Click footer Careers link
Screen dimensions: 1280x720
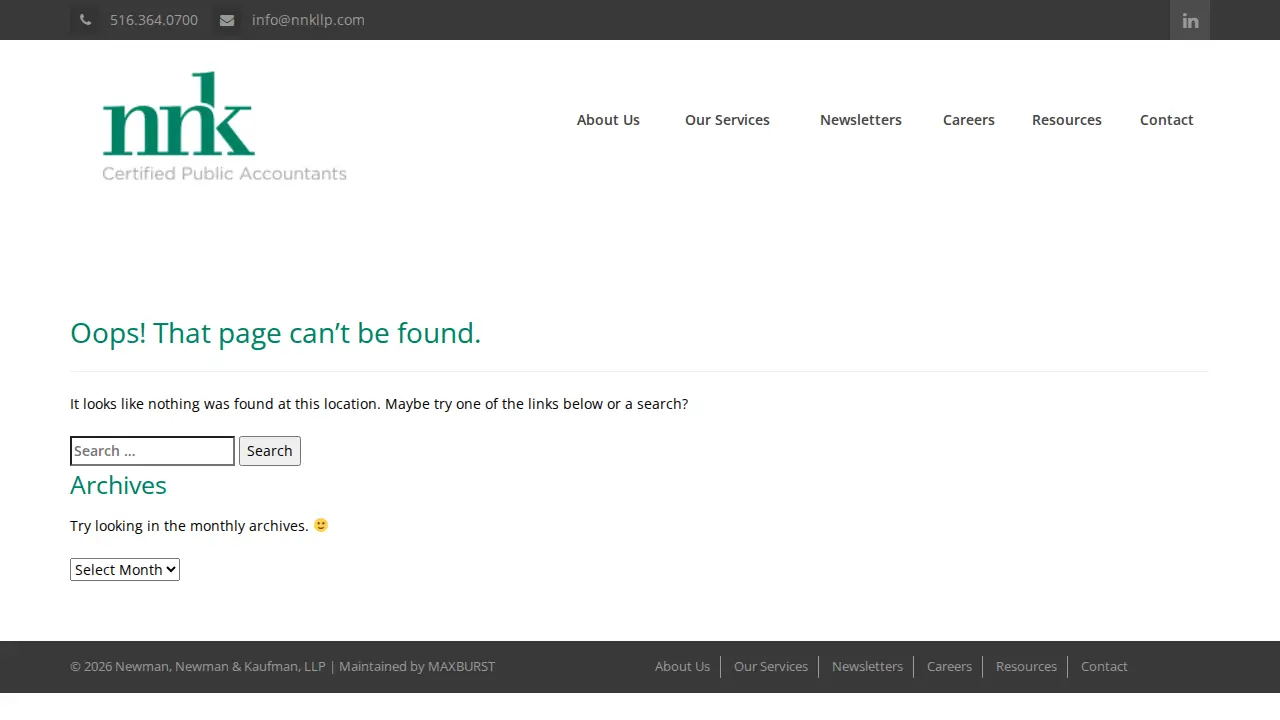pos(949,666)
